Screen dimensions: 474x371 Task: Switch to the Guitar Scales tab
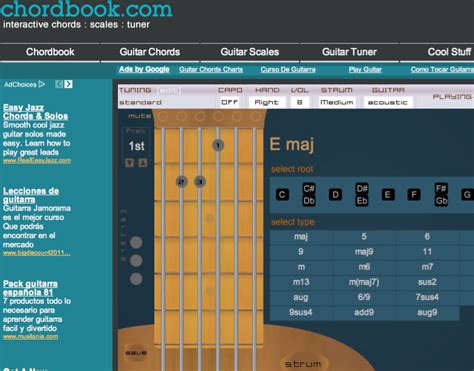pyautogui.click(x=250, y=52)
